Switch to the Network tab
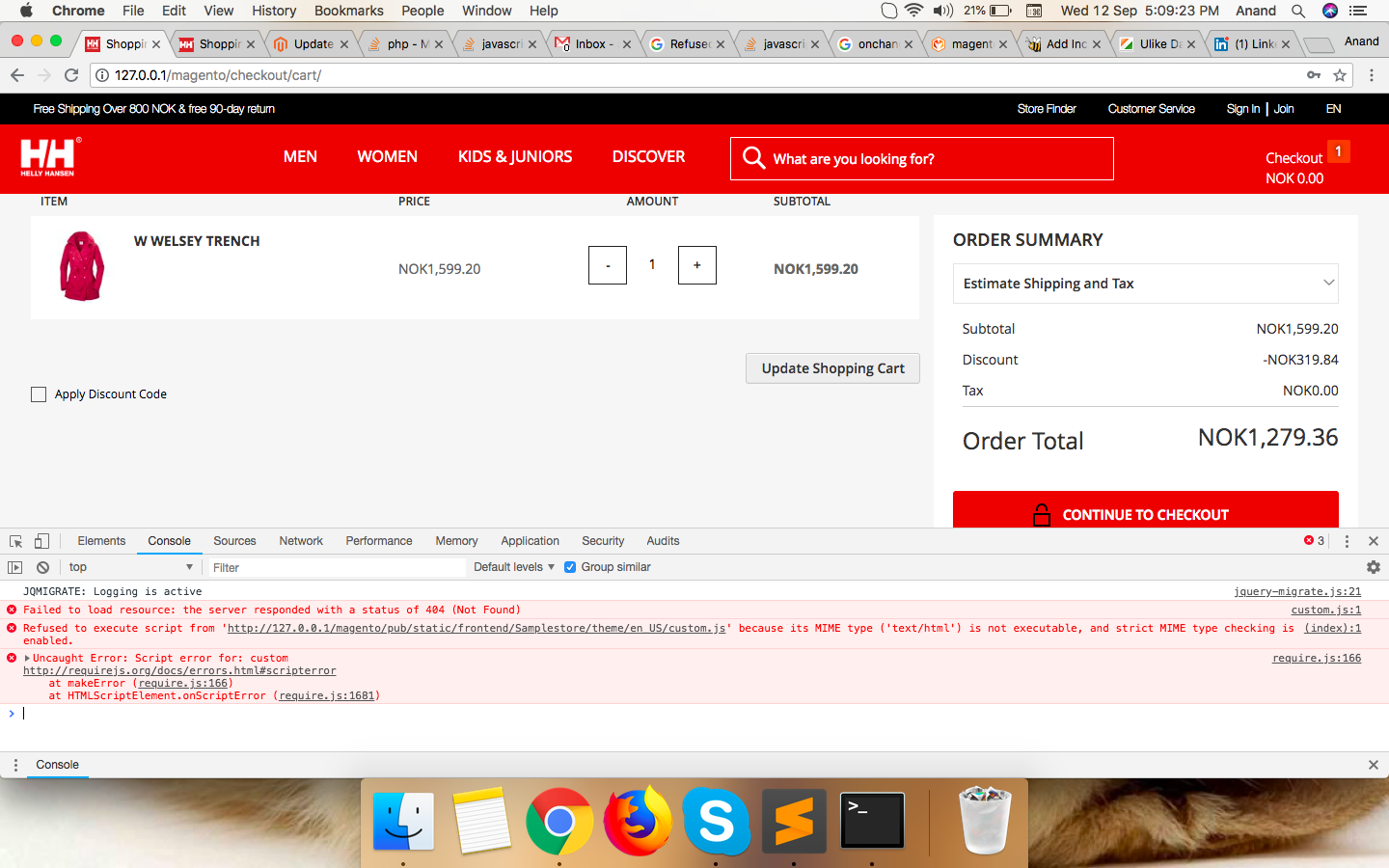1389x868 pixels. pyautogui.click(x=300, y=541)
